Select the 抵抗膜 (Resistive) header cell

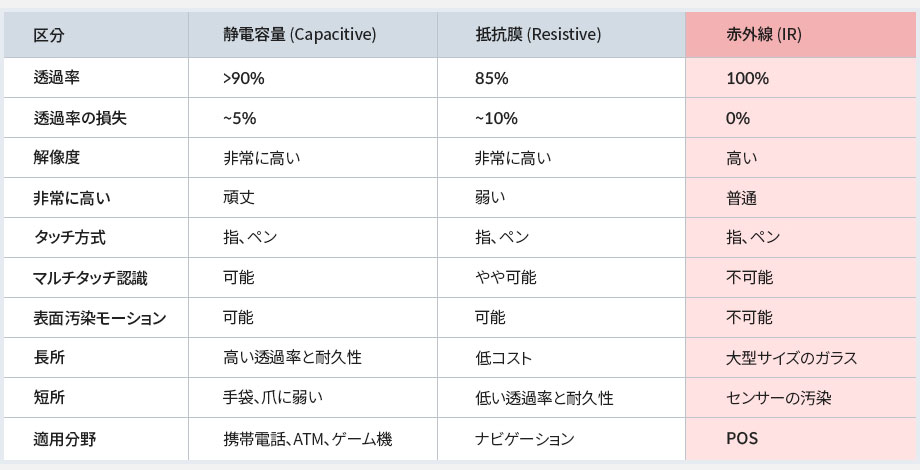561,35
